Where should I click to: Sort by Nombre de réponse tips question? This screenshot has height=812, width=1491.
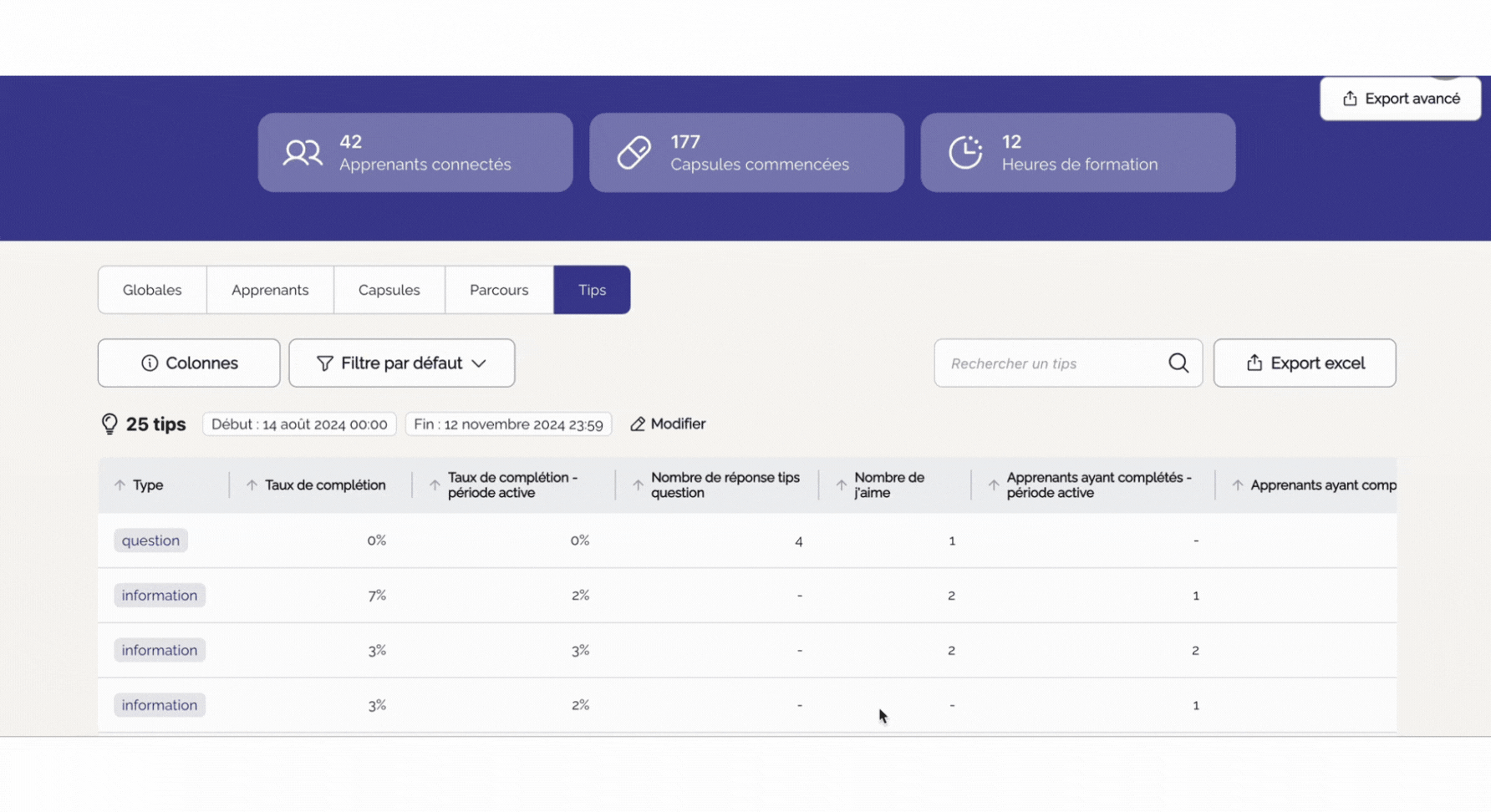[x=638, y=485]
